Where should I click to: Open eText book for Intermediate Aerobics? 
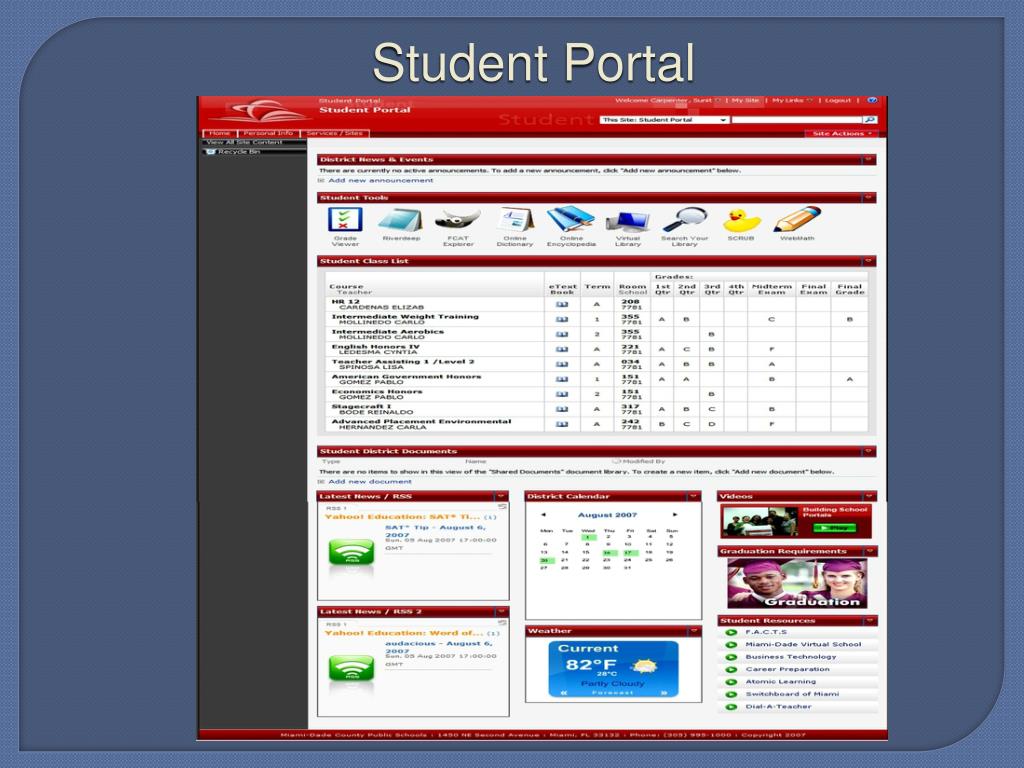[x=562, y=334]
